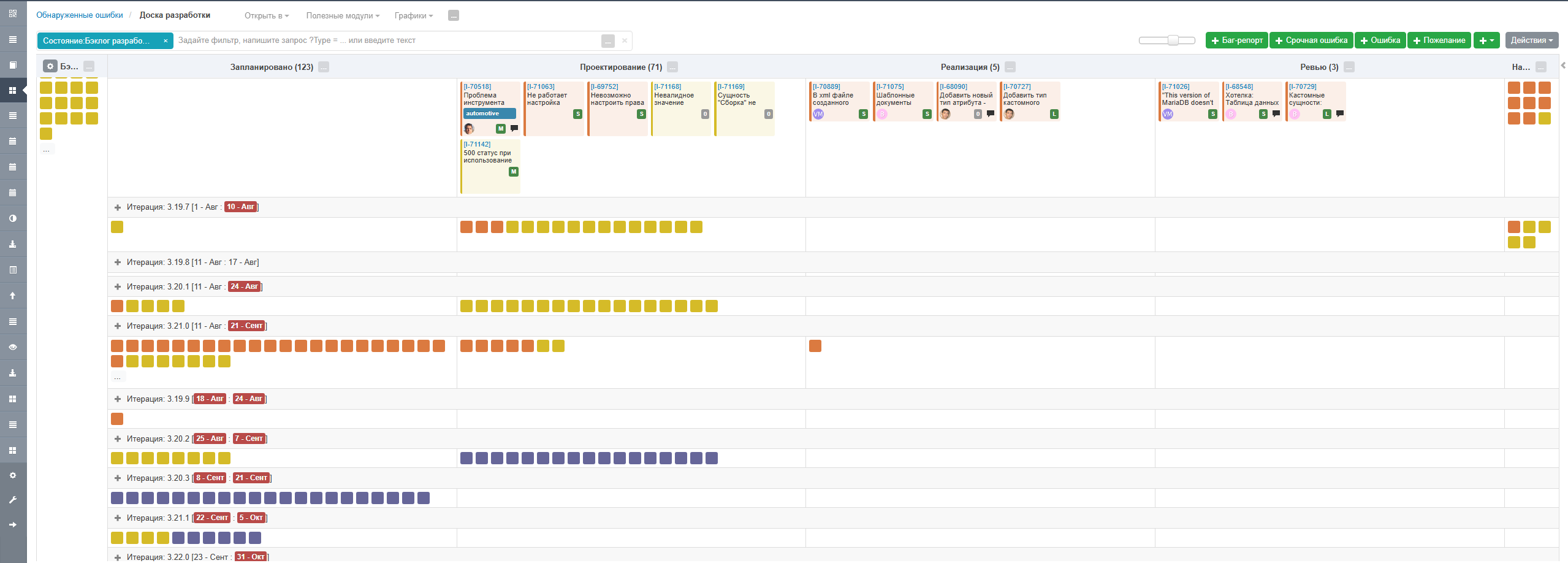The image size is (1568, 563).
Task: Adjust the card size slider handle
Action: tap(1173, 40)
